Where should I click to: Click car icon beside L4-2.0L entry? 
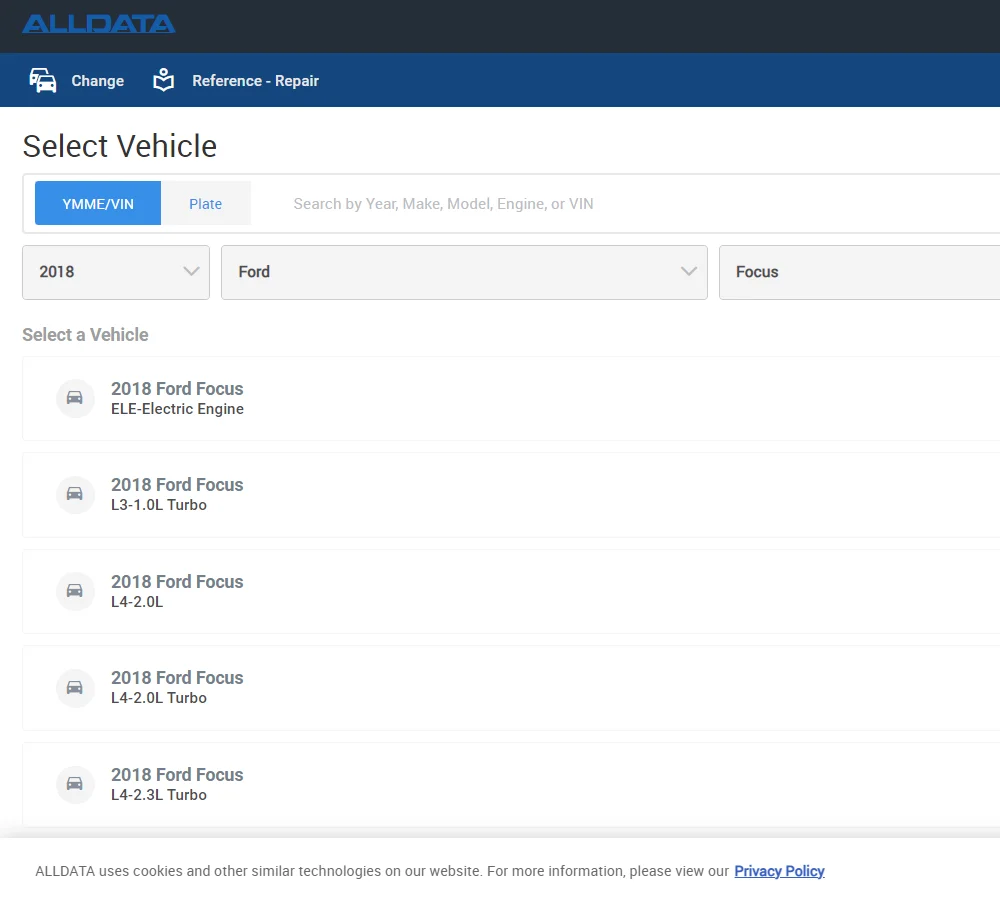(x=75, y=591)
